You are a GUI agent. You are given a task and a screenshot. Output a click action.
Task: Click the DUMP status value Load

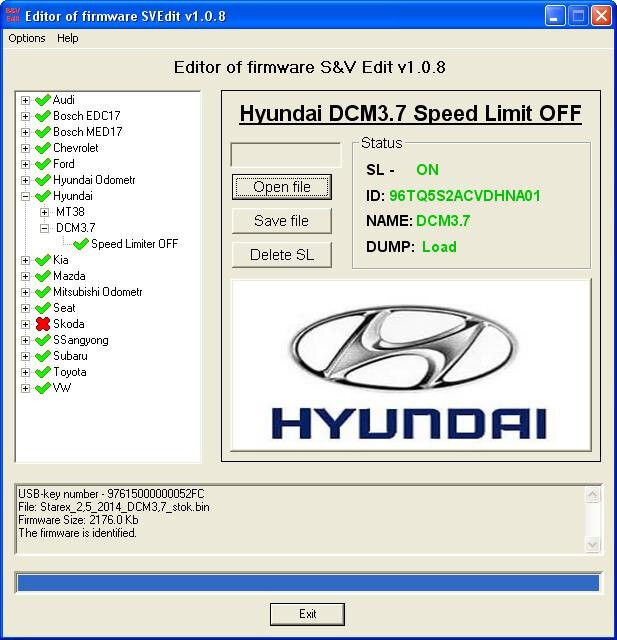tap(439, 247)
